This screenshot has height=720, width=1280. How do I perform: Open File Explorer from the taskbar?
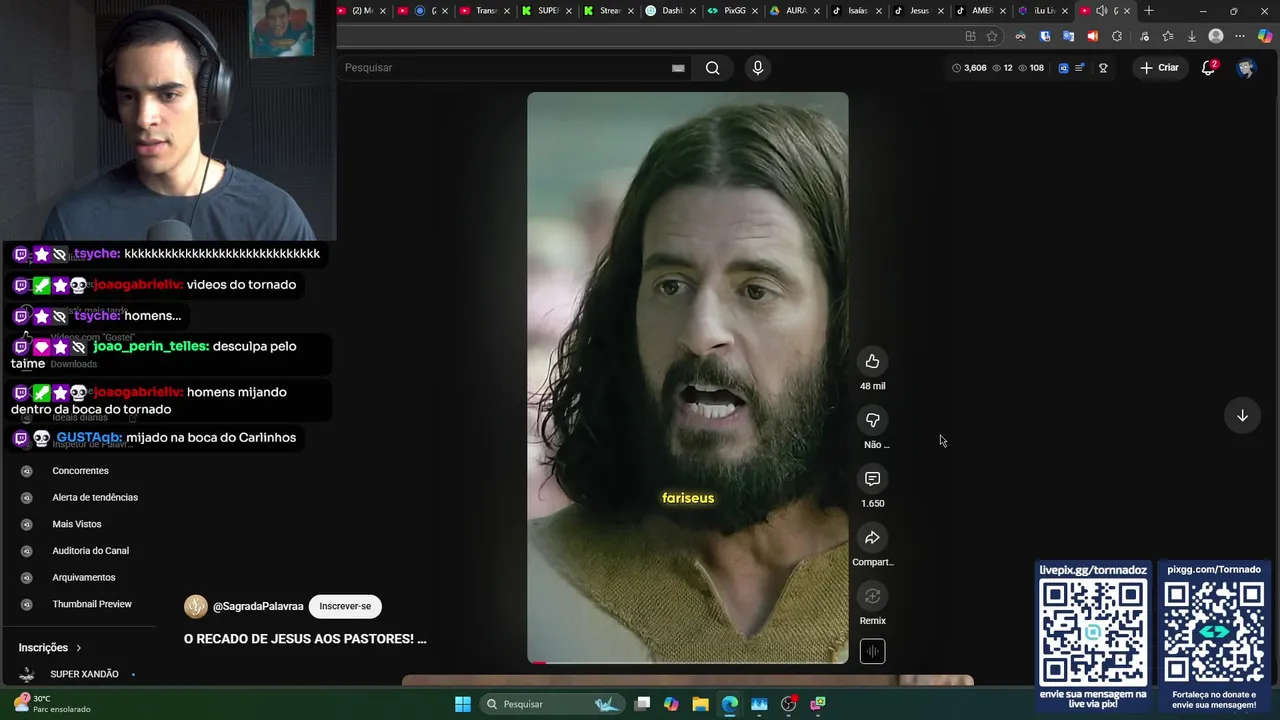700,704
